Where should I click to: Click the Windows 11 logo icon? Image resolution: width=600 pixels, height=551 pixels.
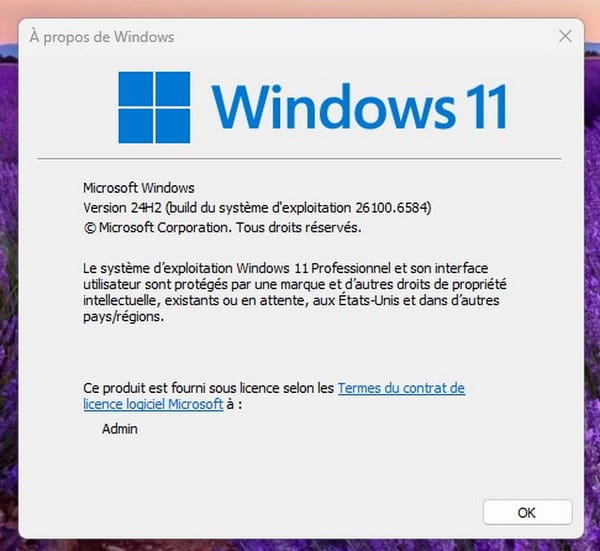(154, 108)
